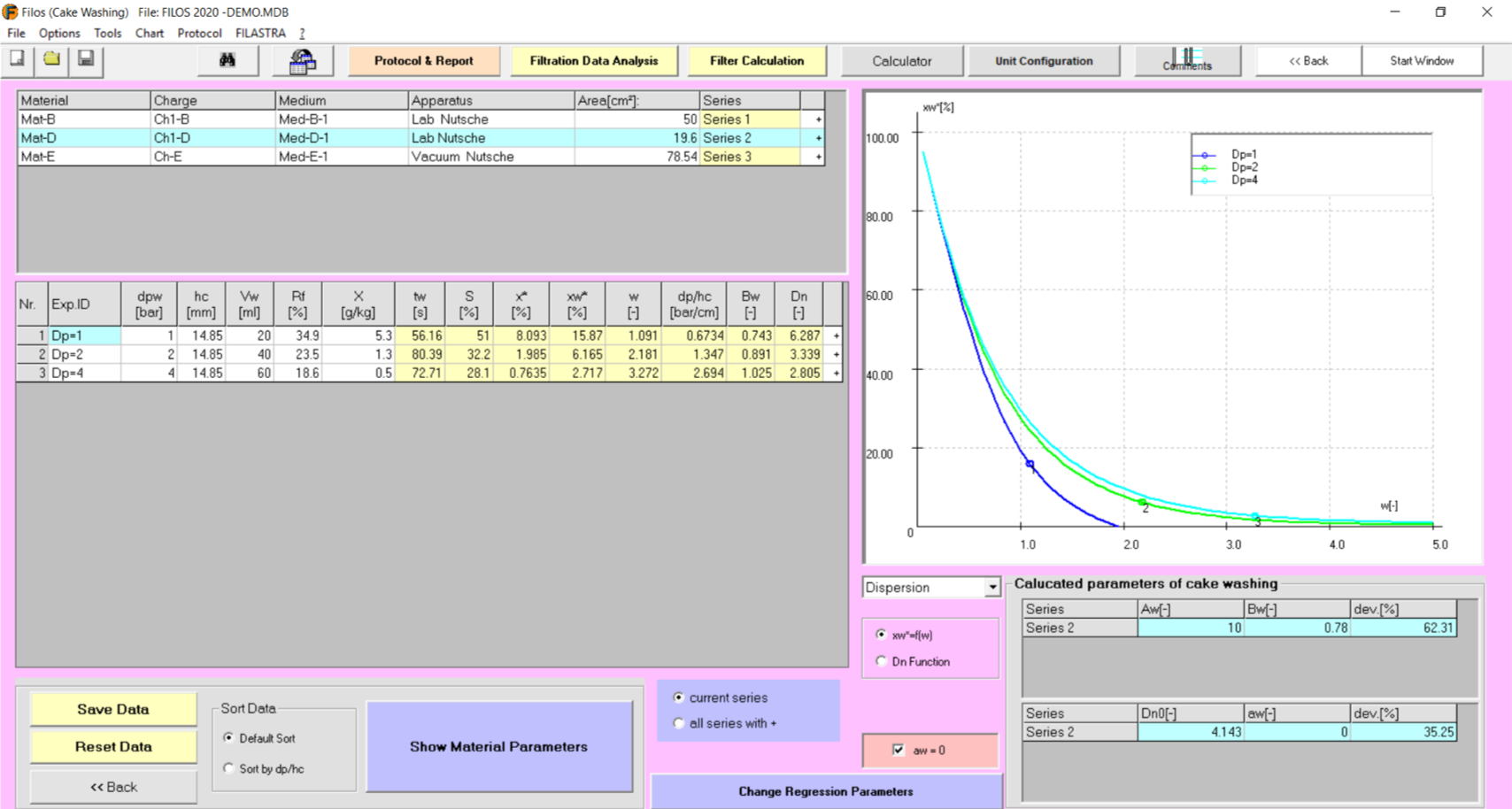
Task: Click the binoculars search icon
Action: (x=228, y=60)
